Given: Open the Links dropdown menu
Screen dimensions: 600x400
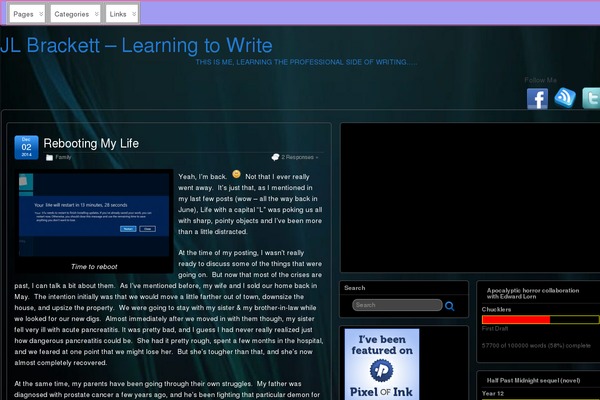Looking at the screenshot, I should (122, 14).
